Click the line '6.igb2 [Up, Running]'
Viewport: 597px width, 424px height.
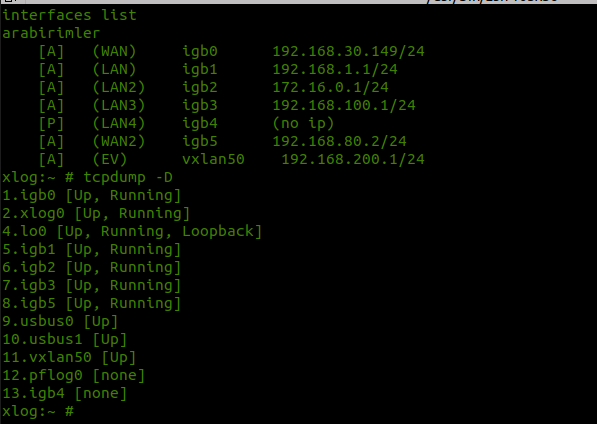[x=91, y=267]
